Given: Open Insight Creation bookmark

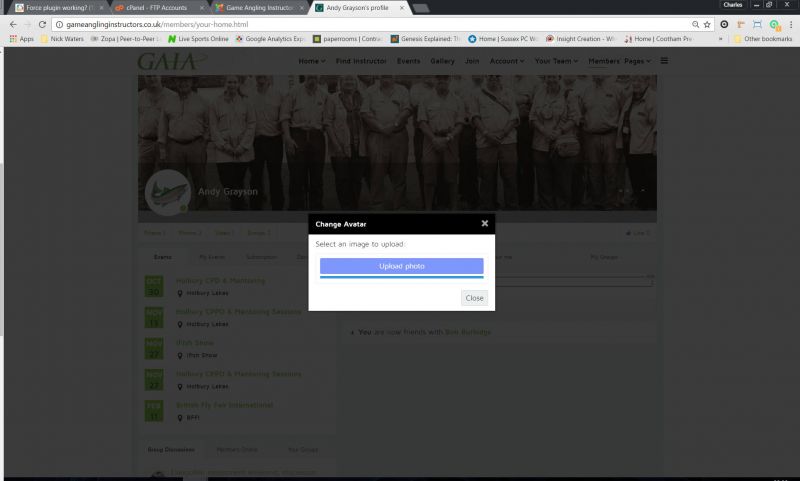Looking at the screenshot, I should click(x=581, y=39).
